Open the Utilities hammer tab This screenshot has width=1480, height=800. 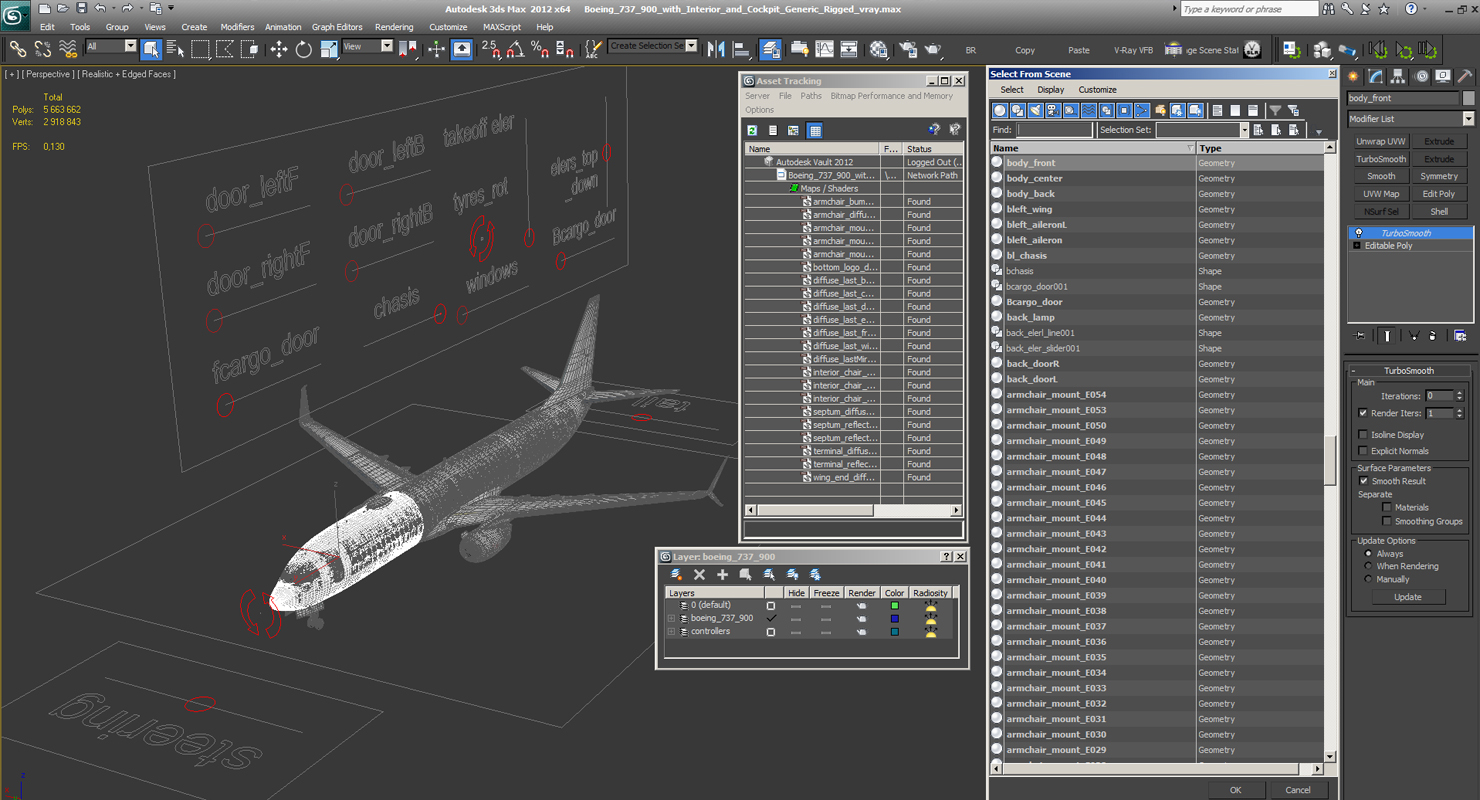click(x=1465, y=76)
